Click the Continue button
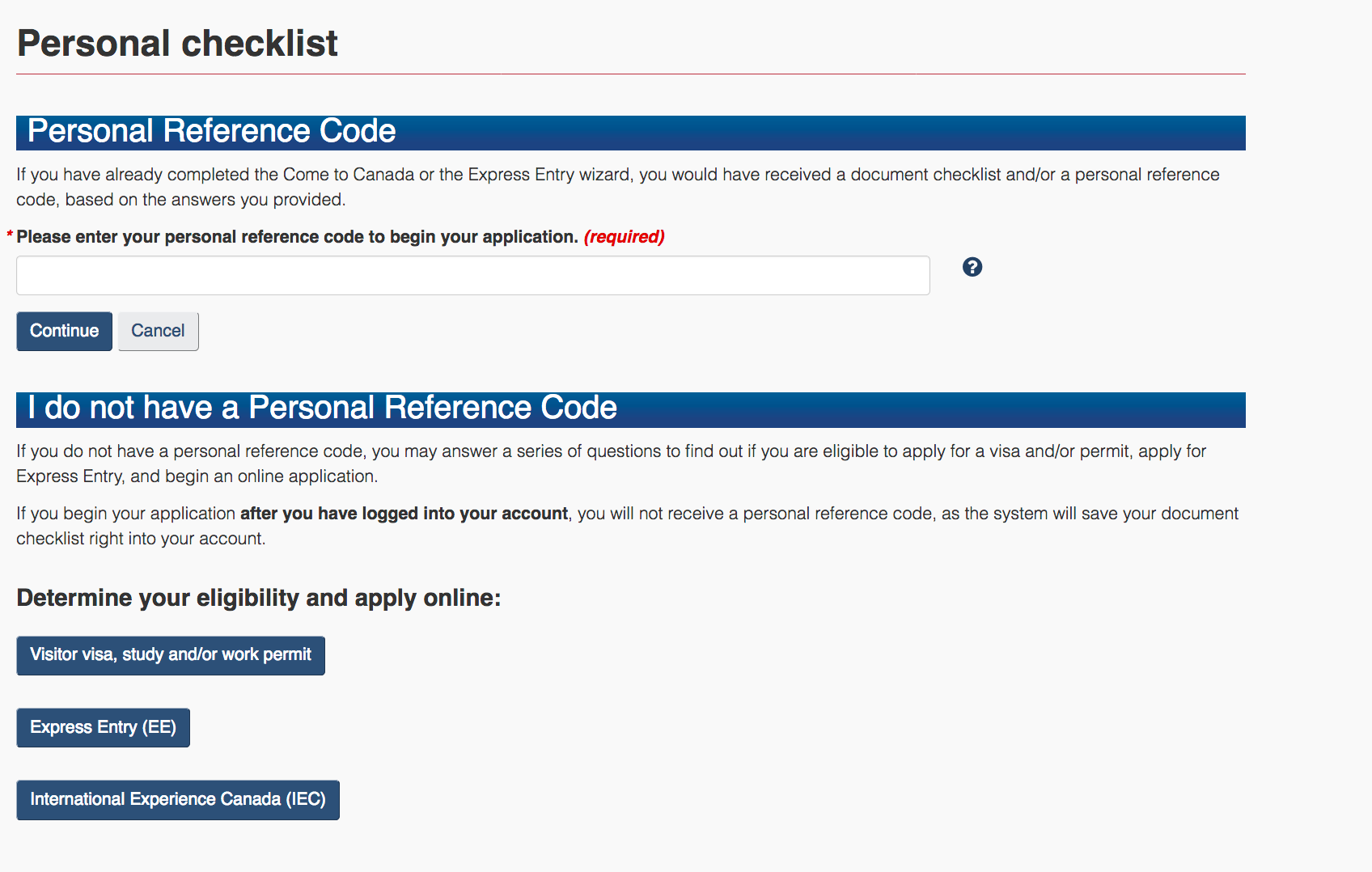Screen dimensions: 1372x872 [x=65, y=331]
